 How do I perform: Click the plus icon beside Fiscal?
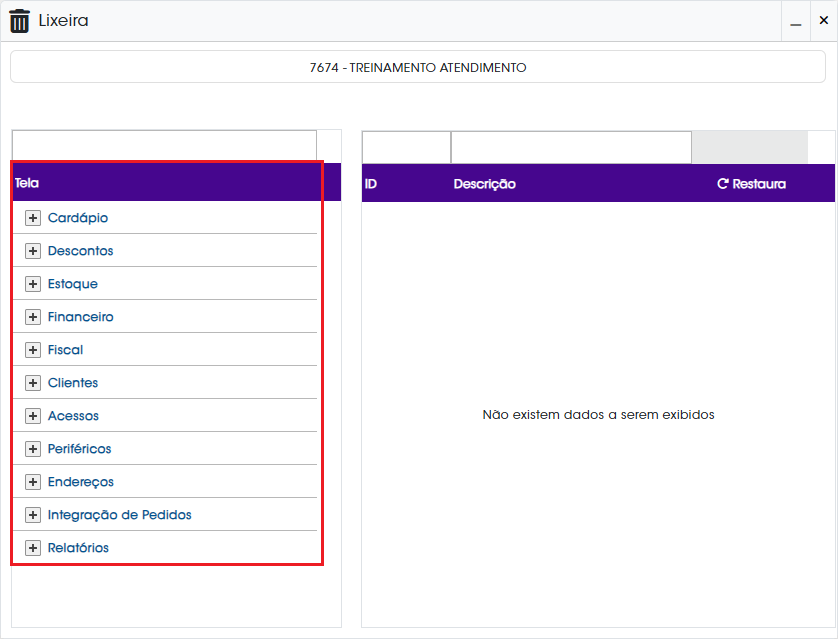(33, 350)
